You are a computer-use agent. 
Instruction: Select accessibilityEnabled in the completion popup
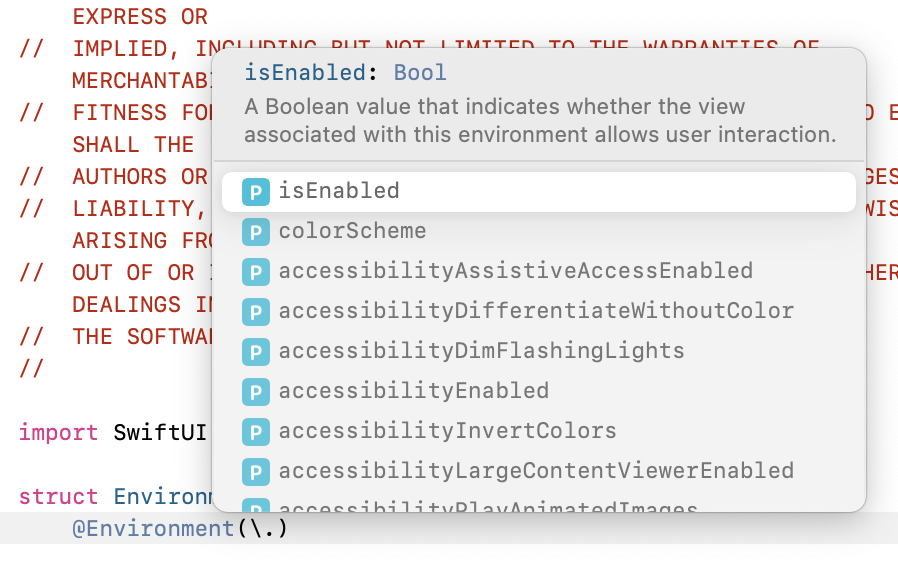coord(538,392)
